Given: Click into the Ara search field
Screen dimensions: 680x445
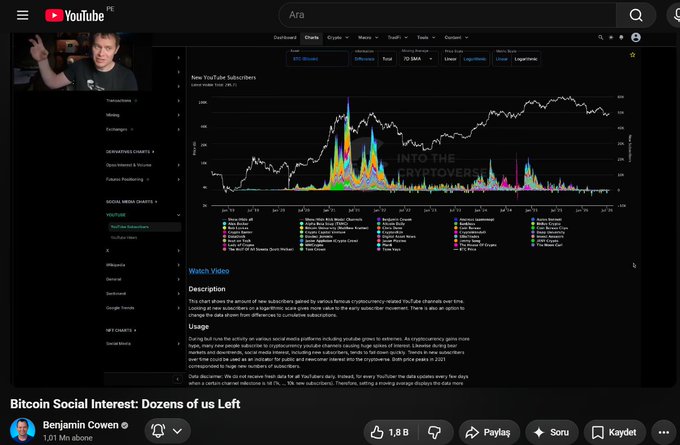Looking at the screenshot, I should tap(448, 15).
